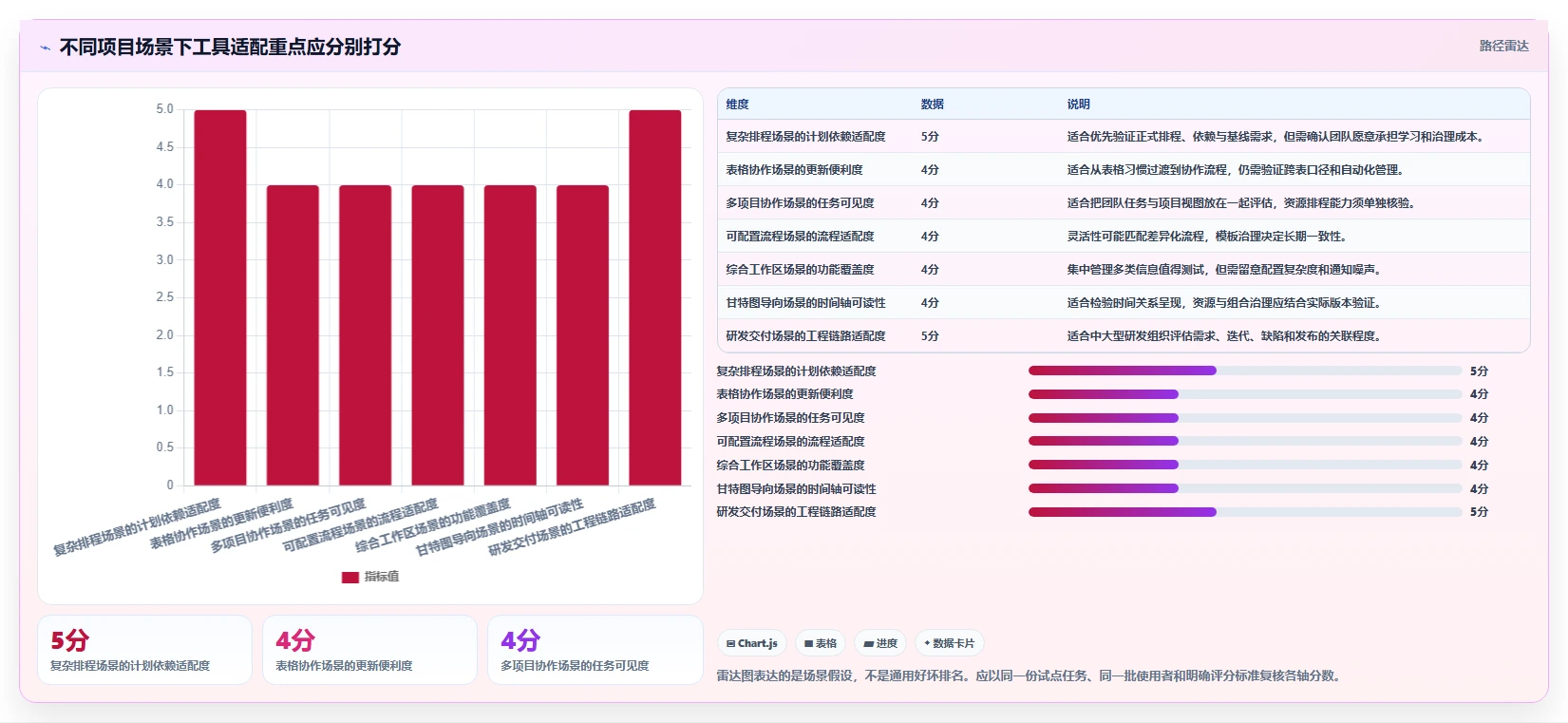Click progress bar for 甘特图导向场景的时间轴可读性
The height and width of the screenshot is (723, 1568).
(1245, 488)
